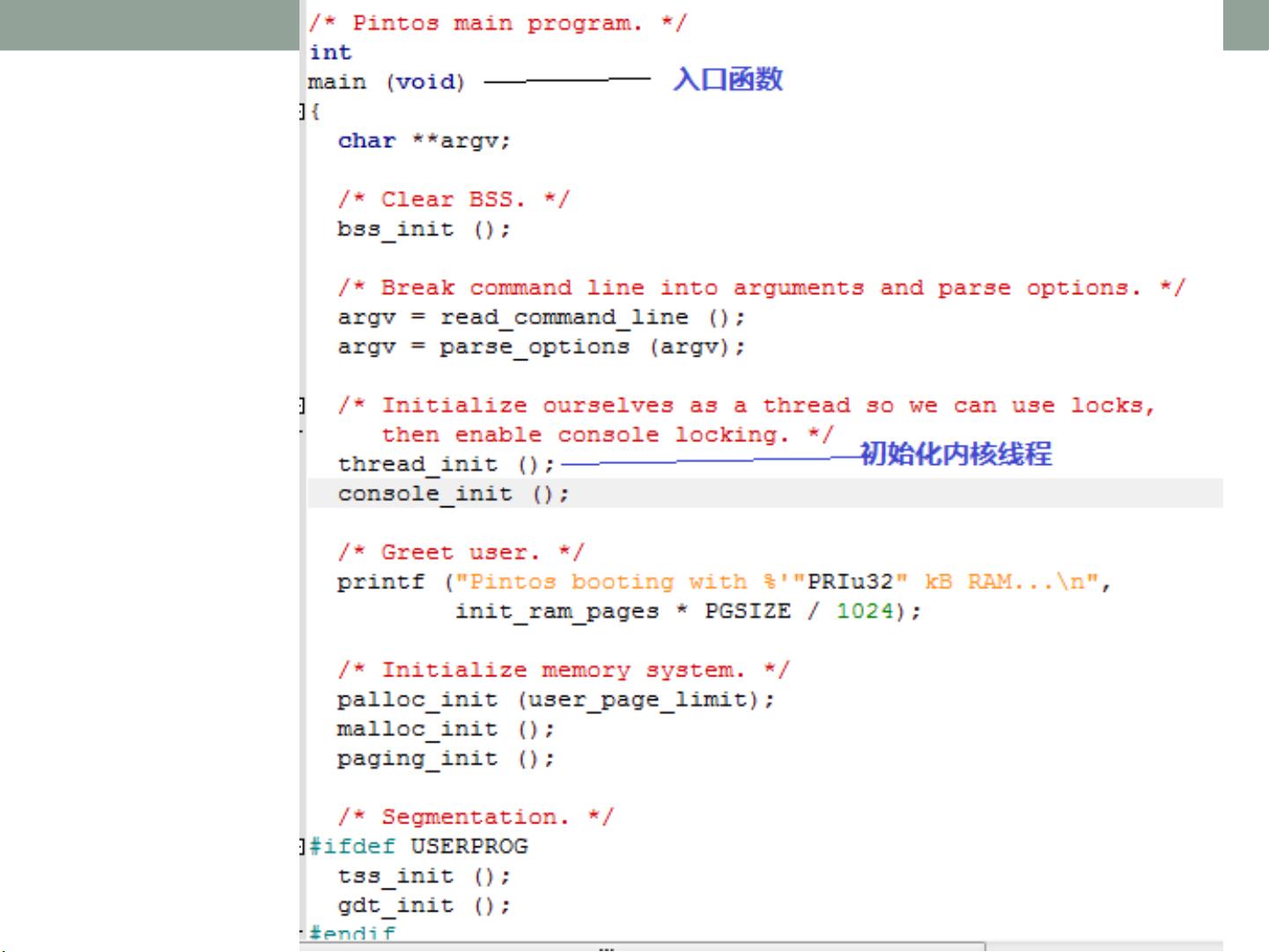Viewport: 1269px width, 952px height.
Task: Click the "Break command line into arguments" comment
Action: [762, 288]
